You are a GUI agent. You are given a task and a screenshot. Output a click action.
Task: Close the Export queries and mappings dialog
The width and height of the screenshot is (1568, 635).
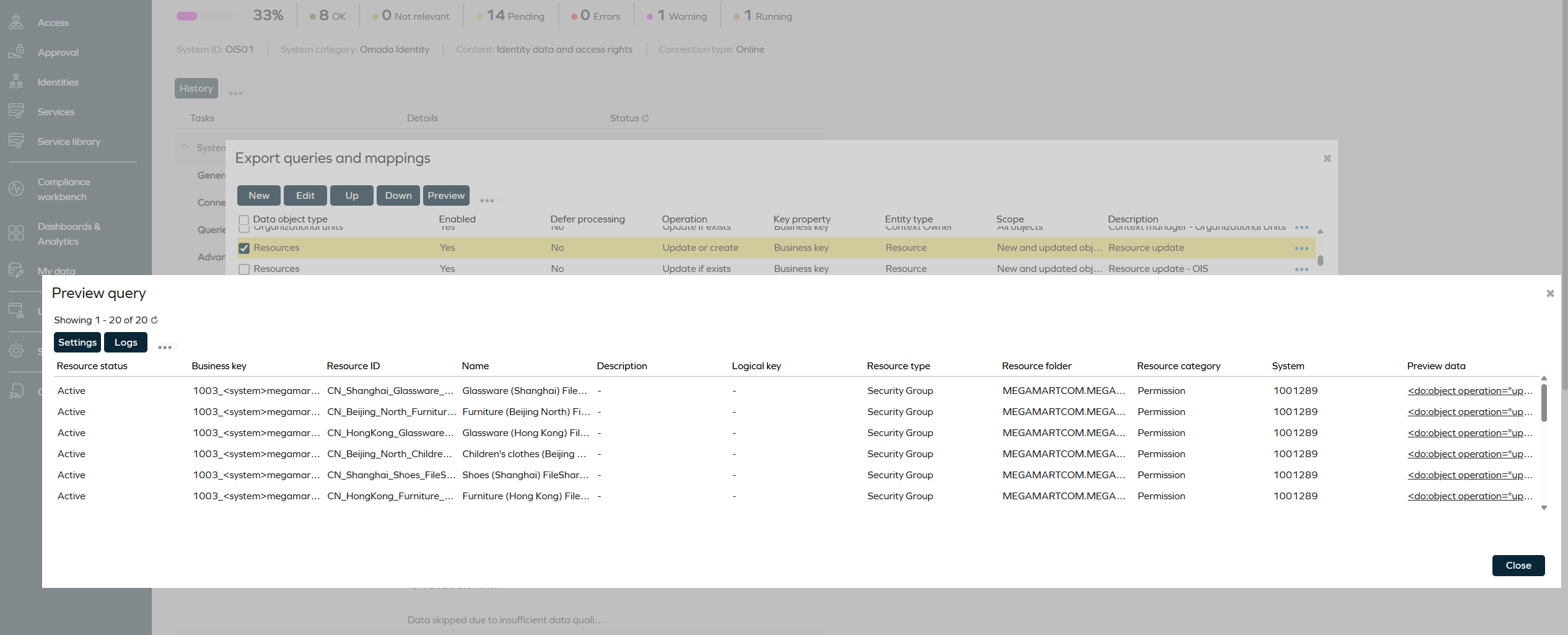click(1327, 159)
